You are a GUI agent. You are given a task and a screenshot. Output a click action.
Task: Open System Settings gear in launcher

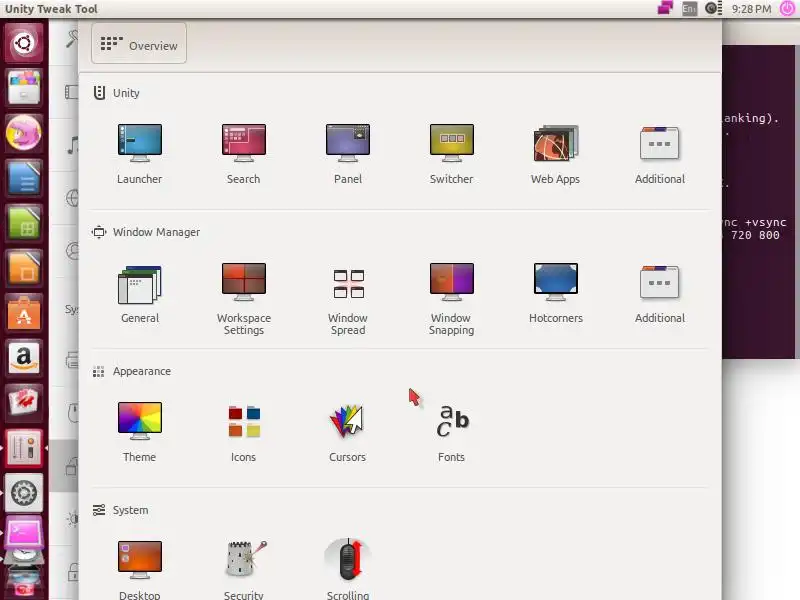click(x=23, y=492)
